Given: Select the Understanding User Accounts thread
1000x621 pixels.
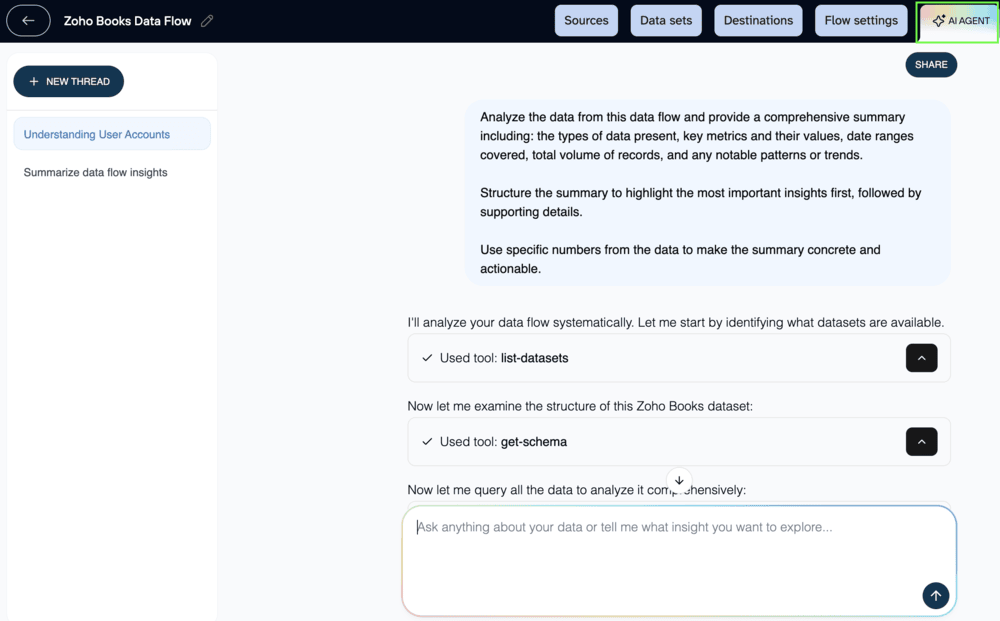Looking at the screenshot, I should click(95, 132).
